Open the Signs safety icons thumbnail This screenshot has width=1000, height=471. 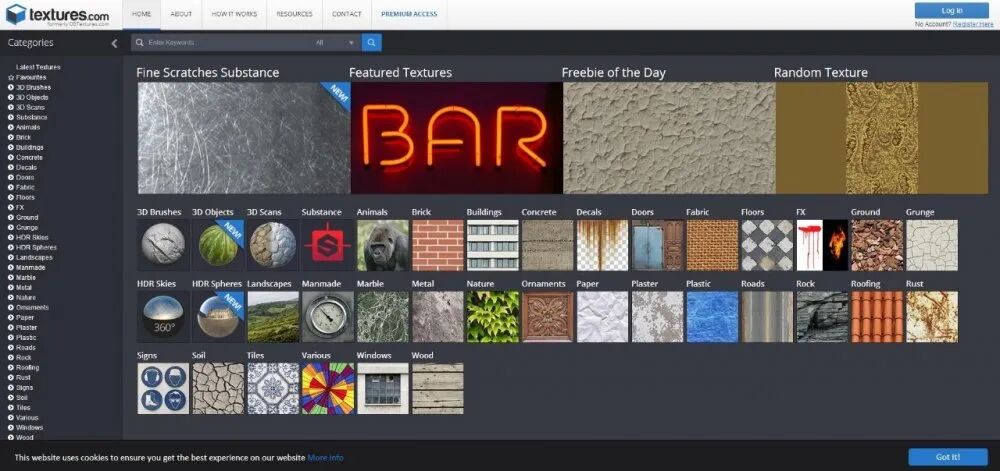(x=163, y=389)
